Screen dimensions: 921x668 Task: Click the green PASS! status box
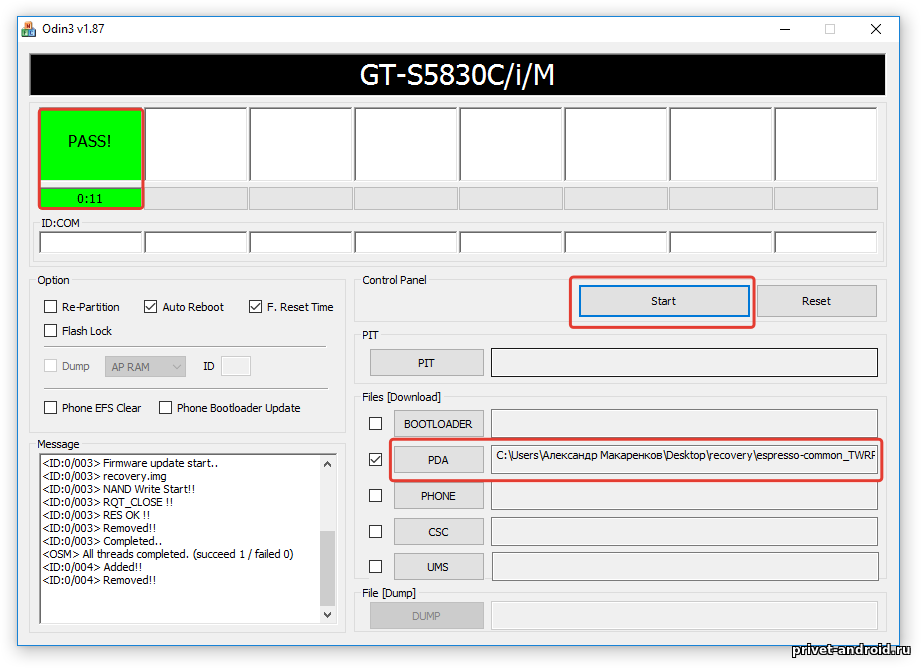coord(90,145)
